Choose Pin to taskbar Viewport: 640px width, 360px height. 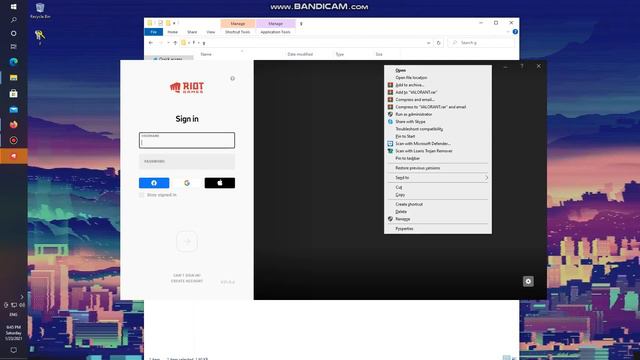438,158
